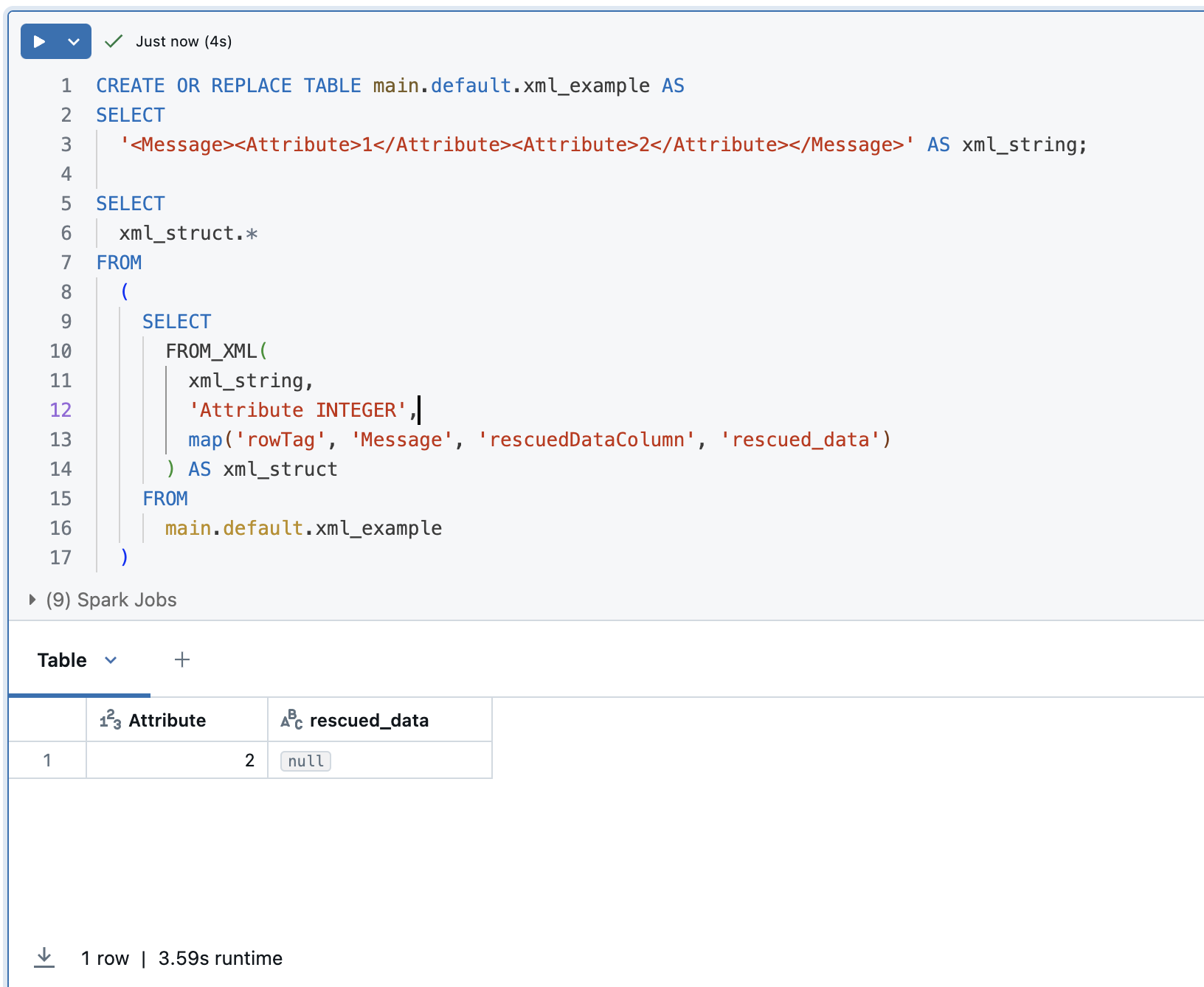The height and width of the screenshot is (987, 1204).
Task: Click the integer type icon on Attribute column
Action: tap(109, 719)
